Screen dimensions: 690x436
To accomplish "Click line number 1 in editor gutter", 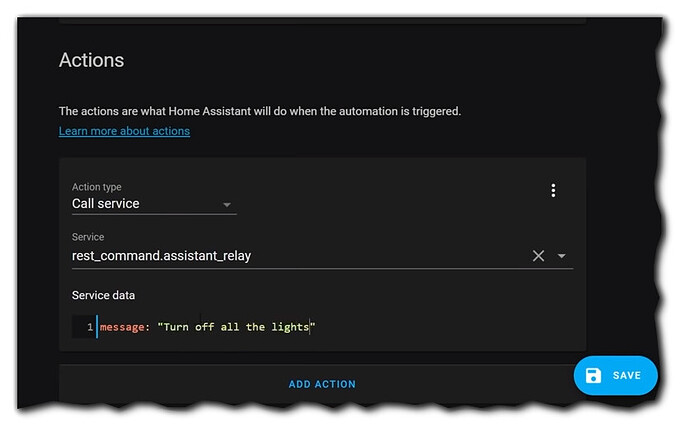I will (89, 327).
